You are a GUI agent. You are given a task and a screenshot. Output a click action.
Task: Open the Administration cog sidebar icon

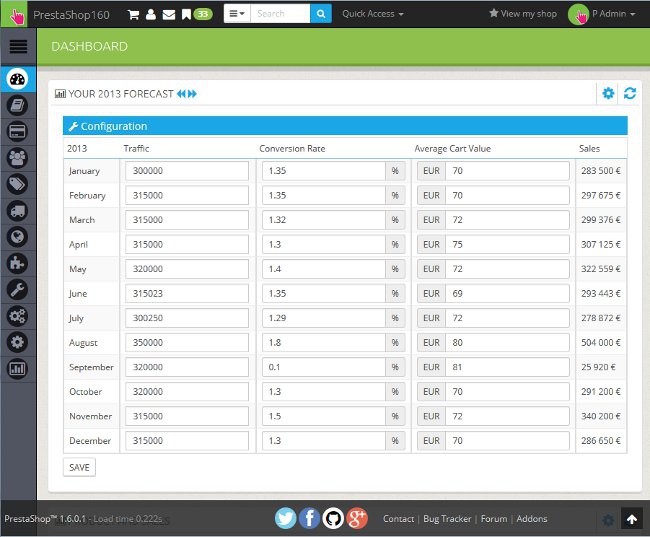[x=17, y=342]
